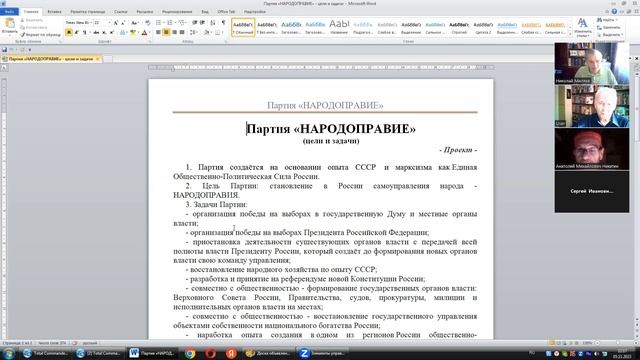Click the Сергей Иванович participant tile

click(591, 191)
